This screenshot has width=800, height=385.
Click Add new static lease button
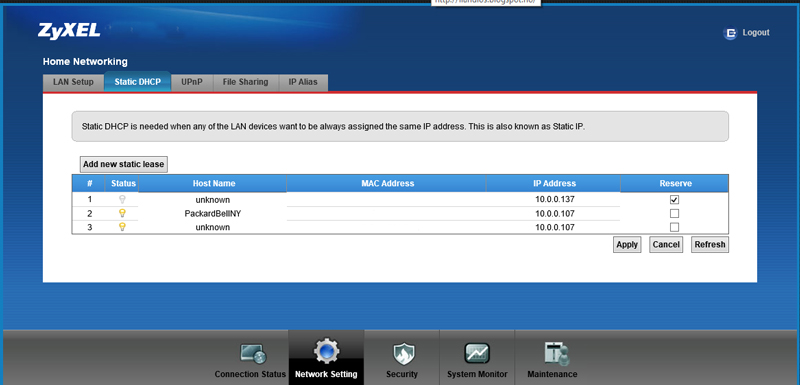tap(123, 164)
